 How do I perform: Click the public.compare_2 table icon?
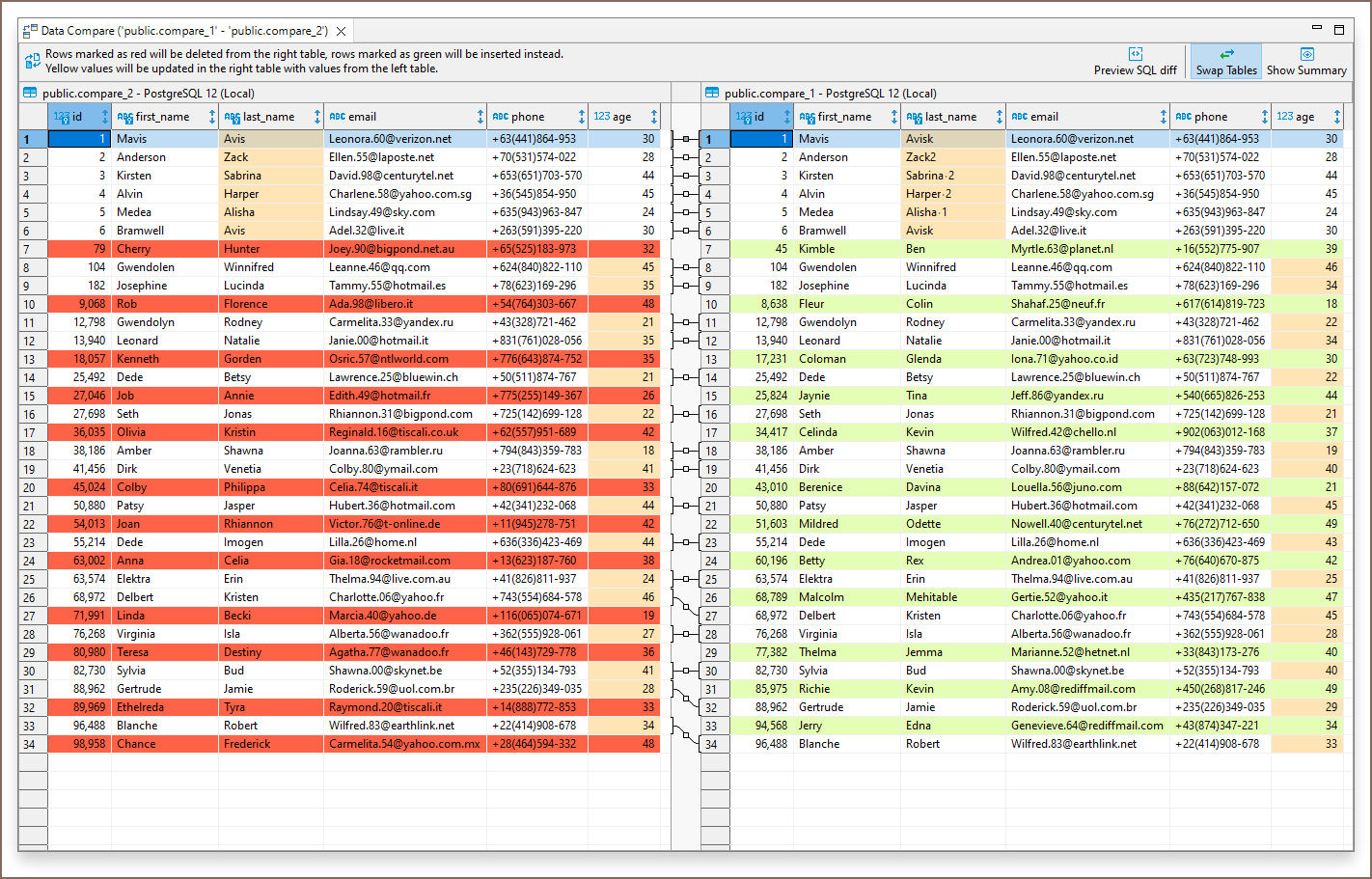tap(30, 94)
